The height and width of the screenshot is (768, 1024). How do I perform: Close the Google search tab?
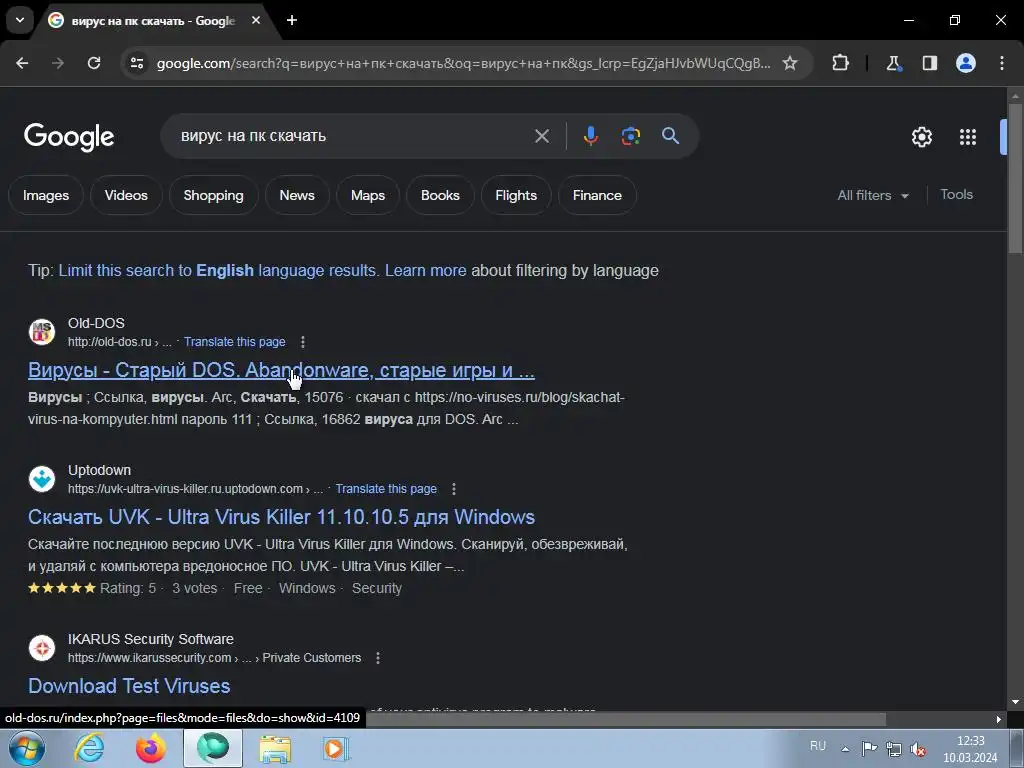pyautogui.click(x=256, y=20)
